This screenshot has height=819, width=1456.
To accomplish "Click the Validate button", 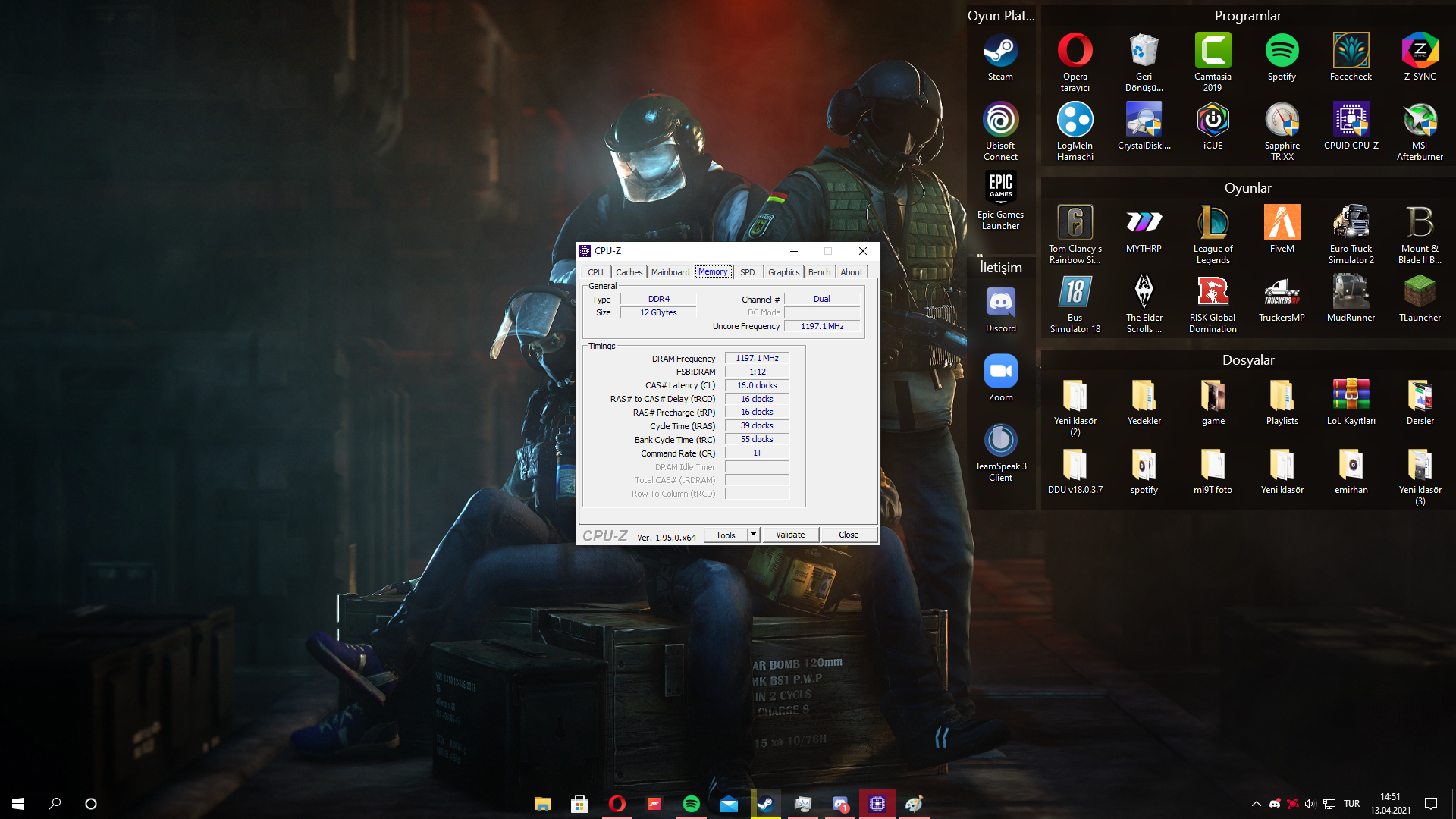I will pyautogui.click(x=790, y=535).
